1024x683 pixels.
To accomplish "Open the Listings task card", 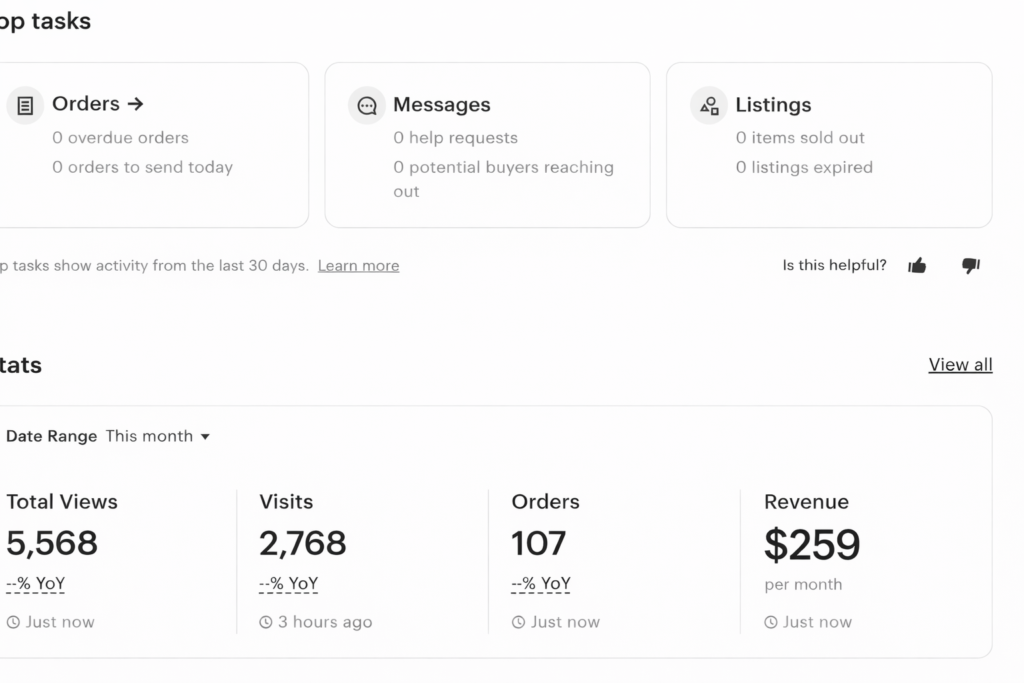I will pos(828,145).
